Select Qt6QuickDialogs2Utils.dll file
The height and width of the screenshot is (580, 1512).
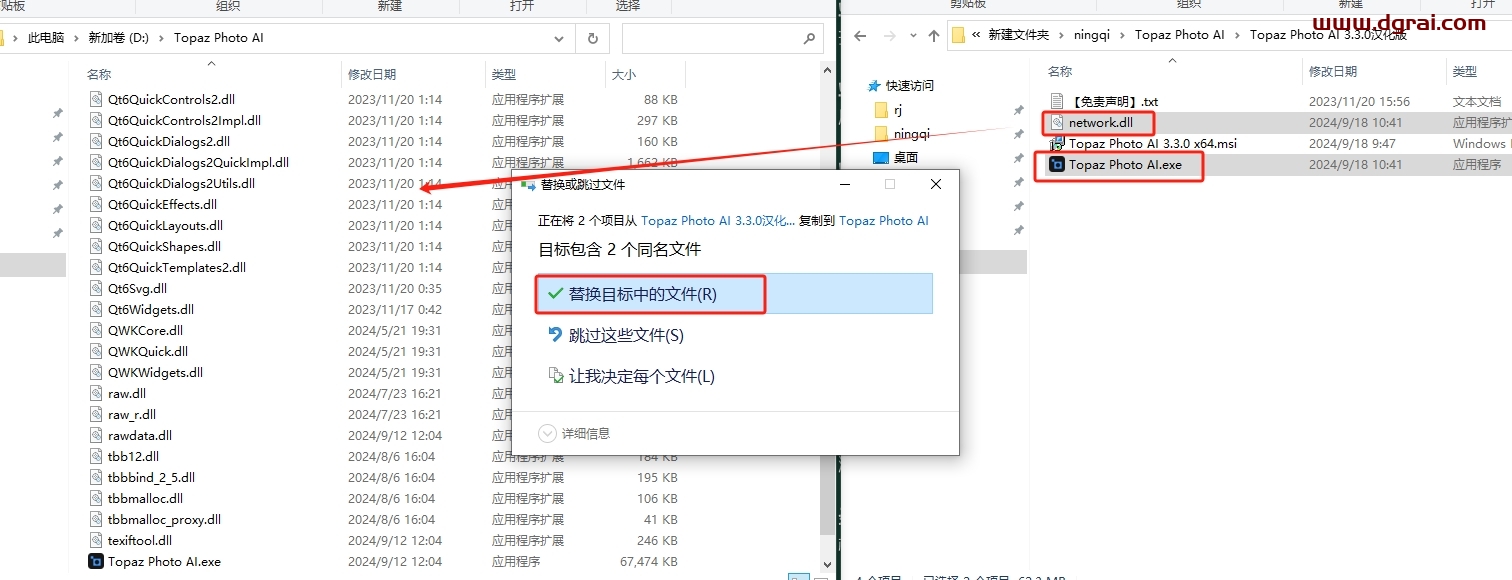click(x=181, y=183)
